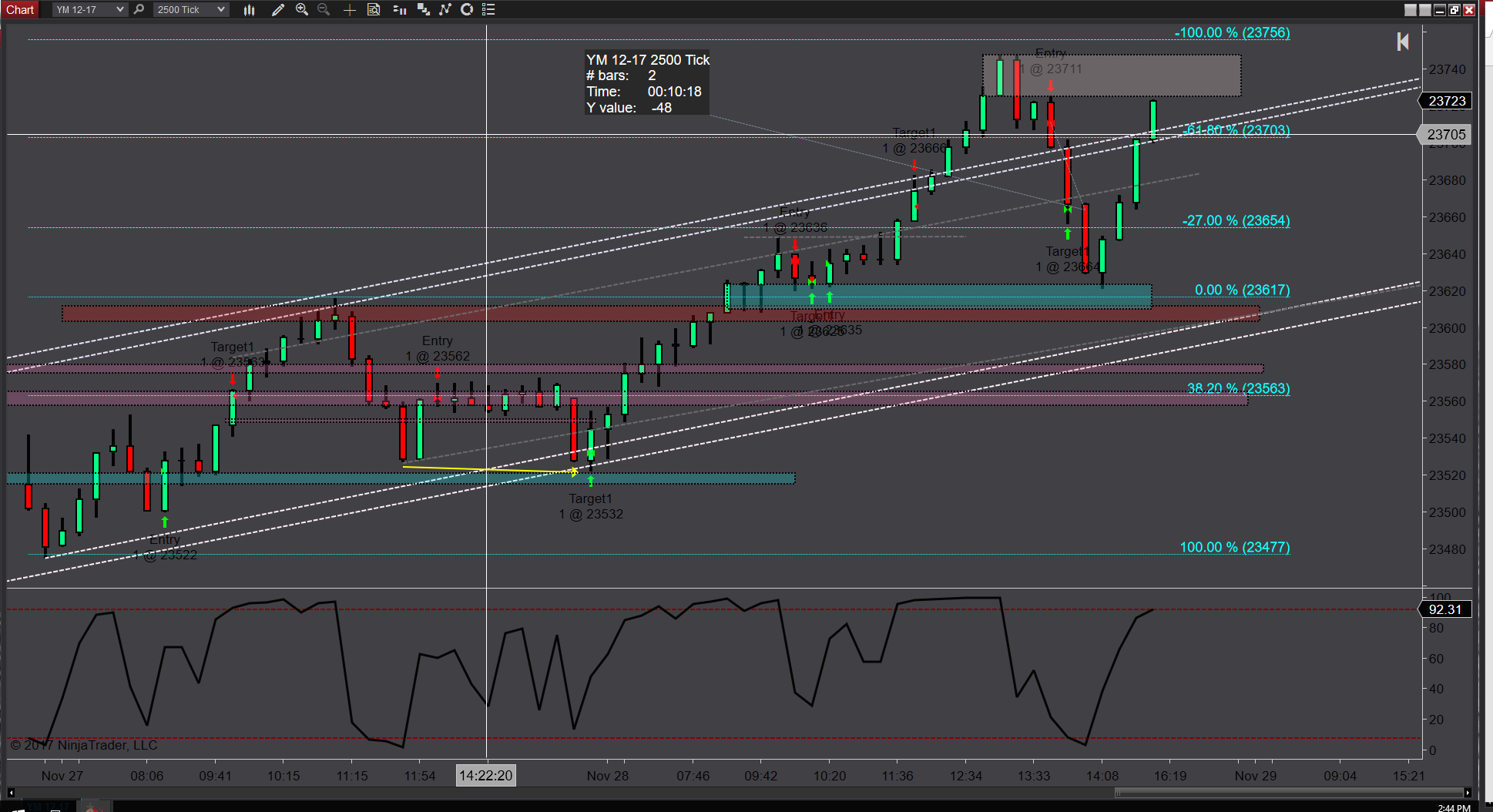Click the Nov 28 date label on time axis
The image size is (1493, 812).
coord(608,776)
